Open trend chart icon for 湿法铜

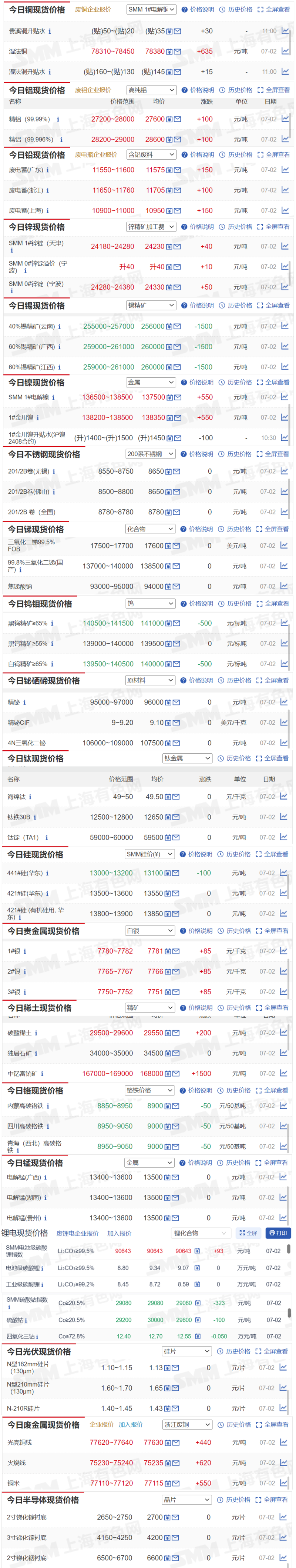tap(285, 51)
